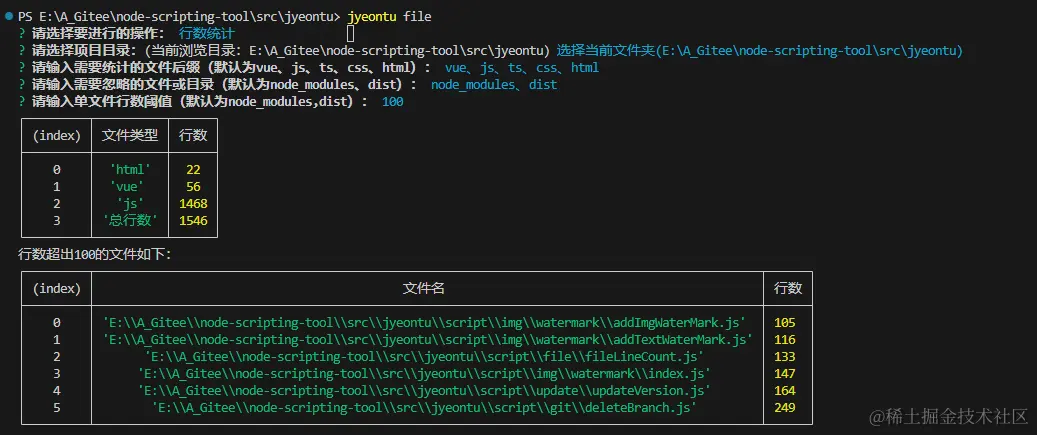
Task: Click the '(index)' header of the 文件名 table
Action: [x=57, y=288]
